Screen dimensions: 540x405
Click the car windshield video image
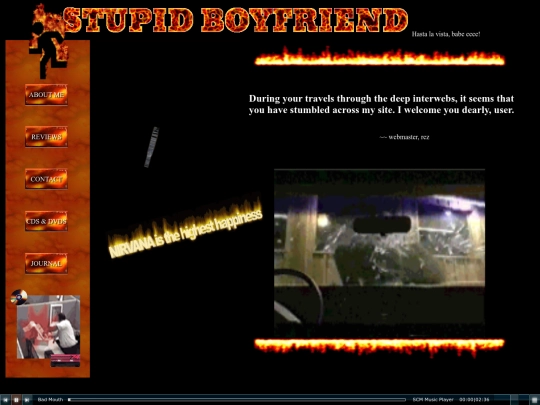coord(380,253)
